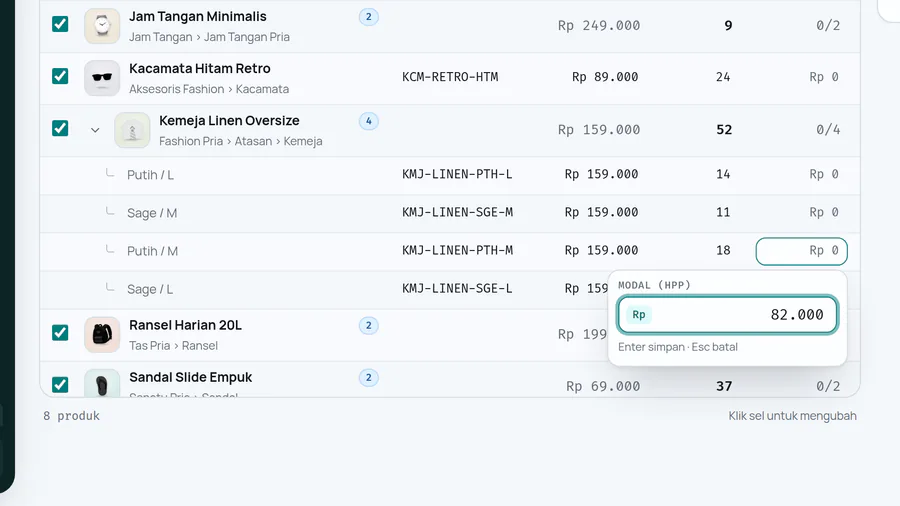Open the Jam Tangan Minimalis watch thumbnail
This screenshot has width=900, height=506.
tap(102, 26)
